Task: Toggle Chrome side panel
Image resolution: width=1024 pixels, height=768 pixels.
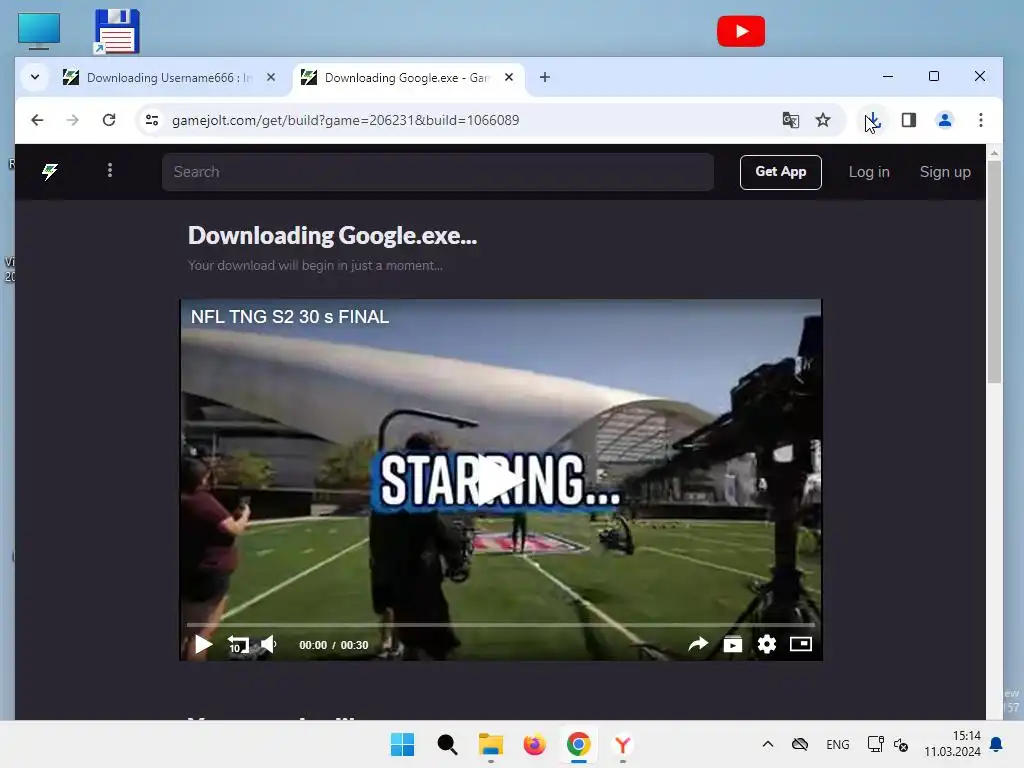Action: click(x=908, y=120)
